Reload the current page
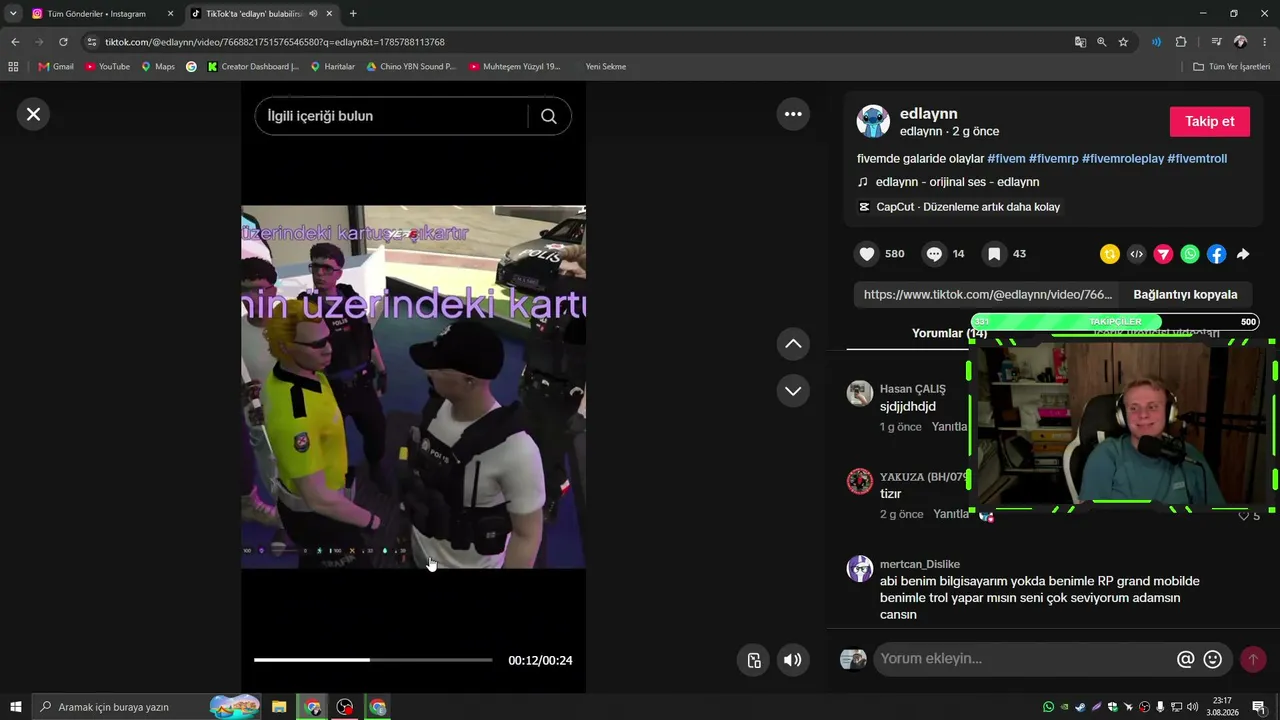Image resolution: width=1280 pixels, height=720 pixels. (x=63, y=42)
